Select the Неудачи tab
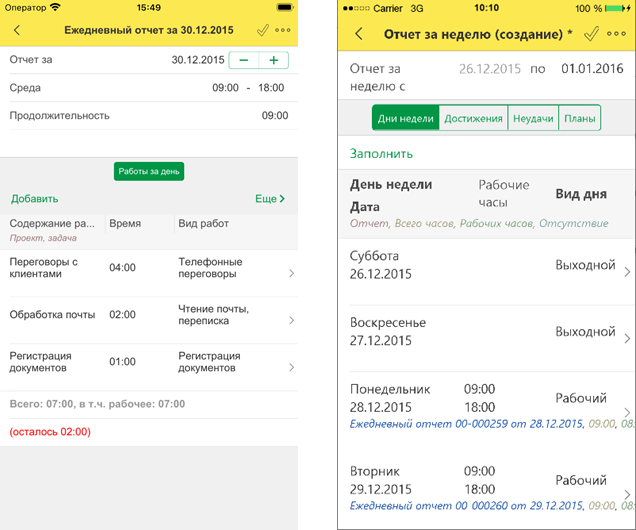 (533, 118)
